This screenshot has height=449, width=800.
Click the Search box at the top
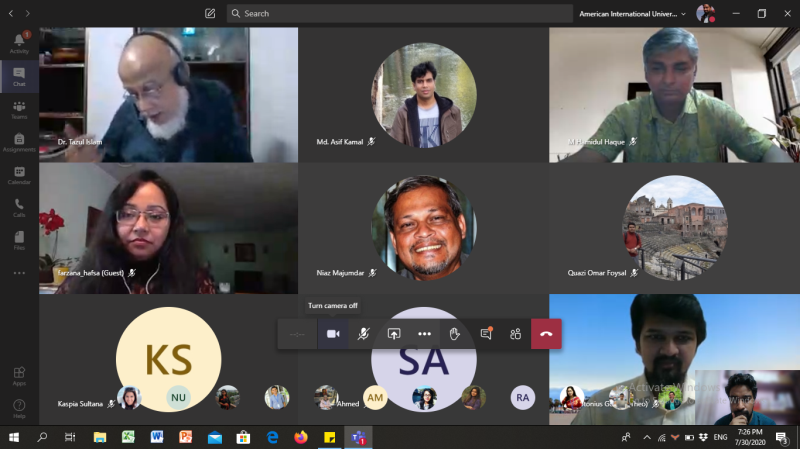click(400, 14)
